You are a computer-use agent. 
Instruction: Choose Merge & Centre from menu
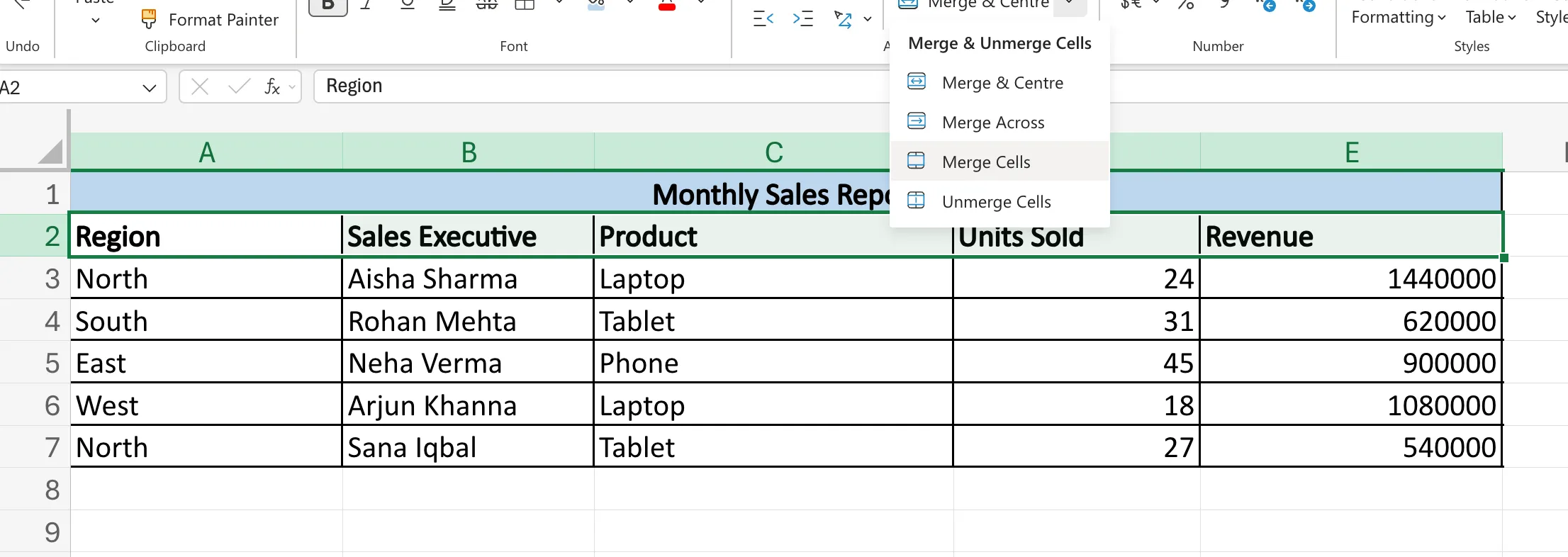point(1002,83)
